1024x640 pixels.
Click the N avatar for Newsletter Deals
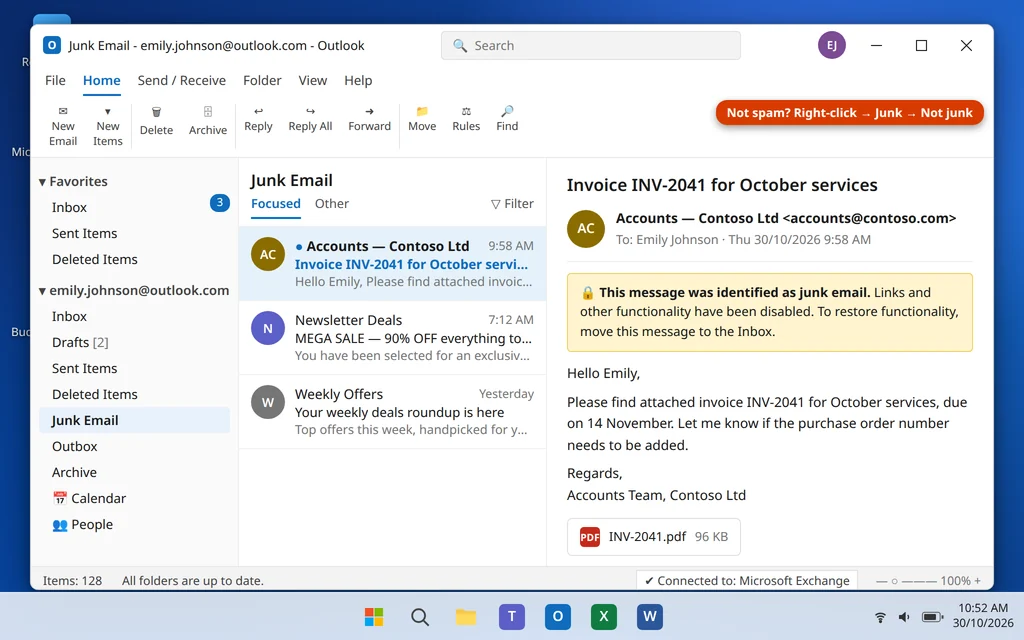268,328
